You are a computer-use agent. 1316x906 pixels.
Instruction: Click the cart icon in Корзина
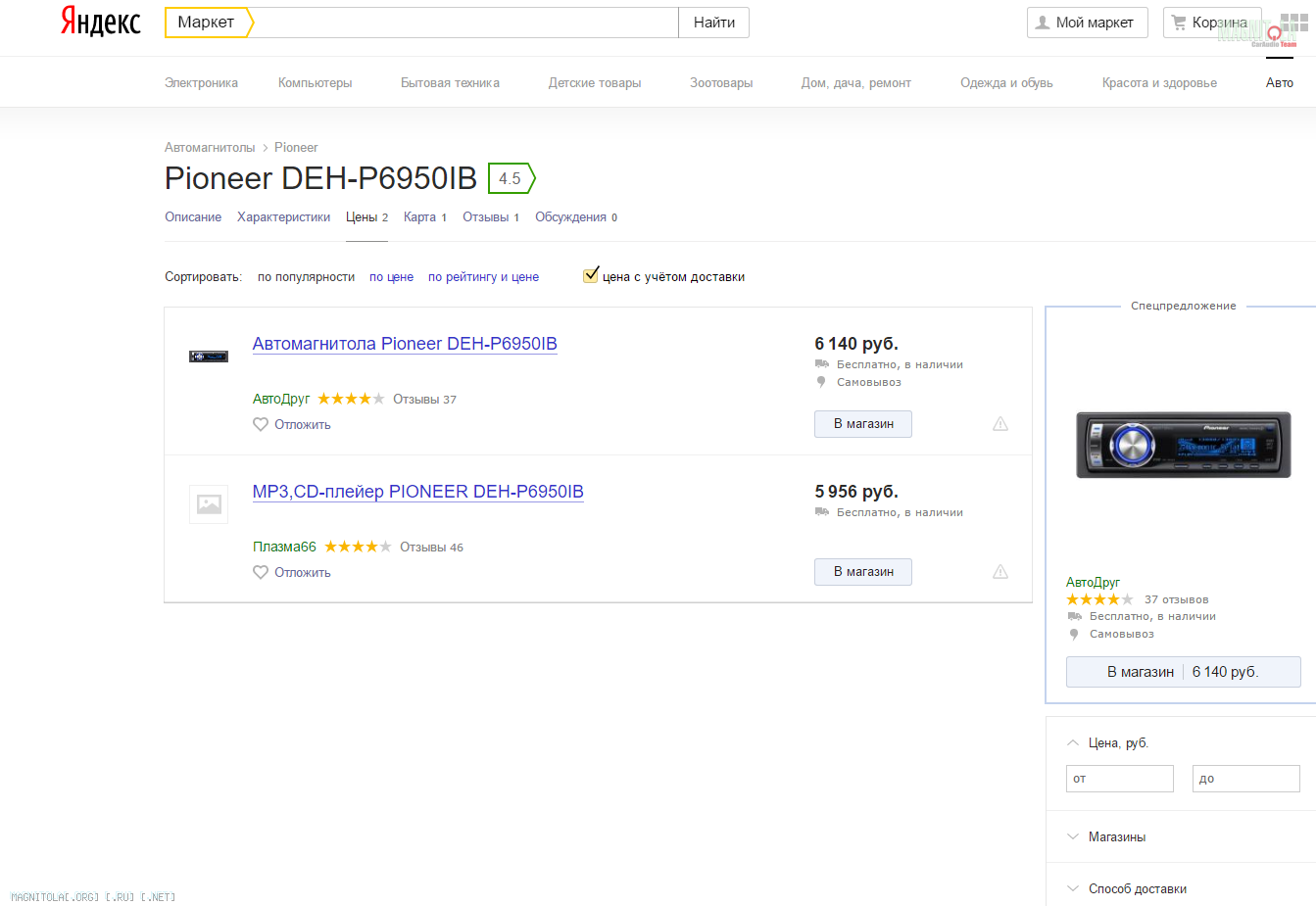[1179, 23]
